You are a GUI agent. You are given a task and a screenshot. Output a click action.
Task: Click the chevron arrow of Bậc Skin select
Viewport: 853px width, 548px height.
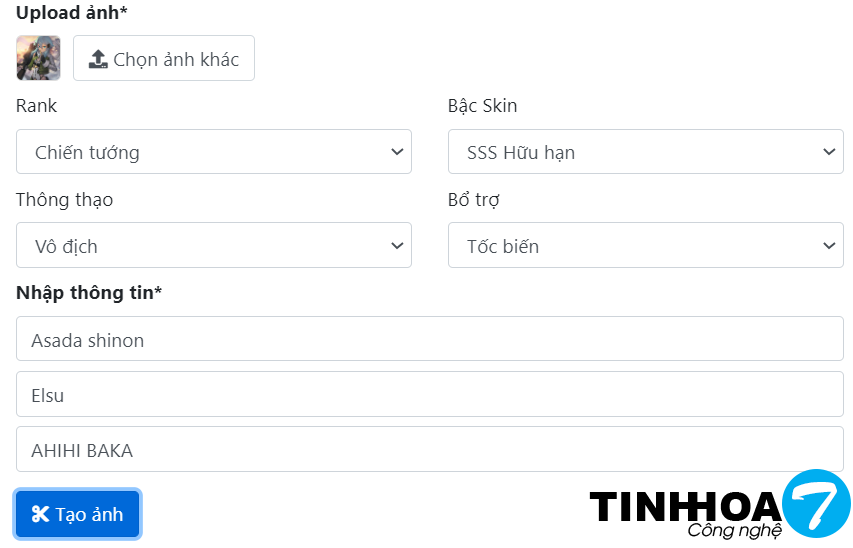coord(829,152)
